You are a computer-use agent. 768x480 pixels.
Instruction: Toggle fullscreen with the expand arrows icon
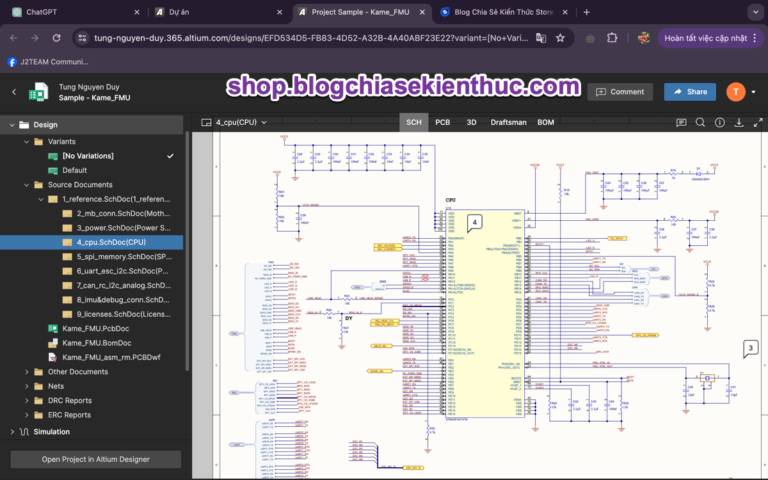click(x=758, y=122)
